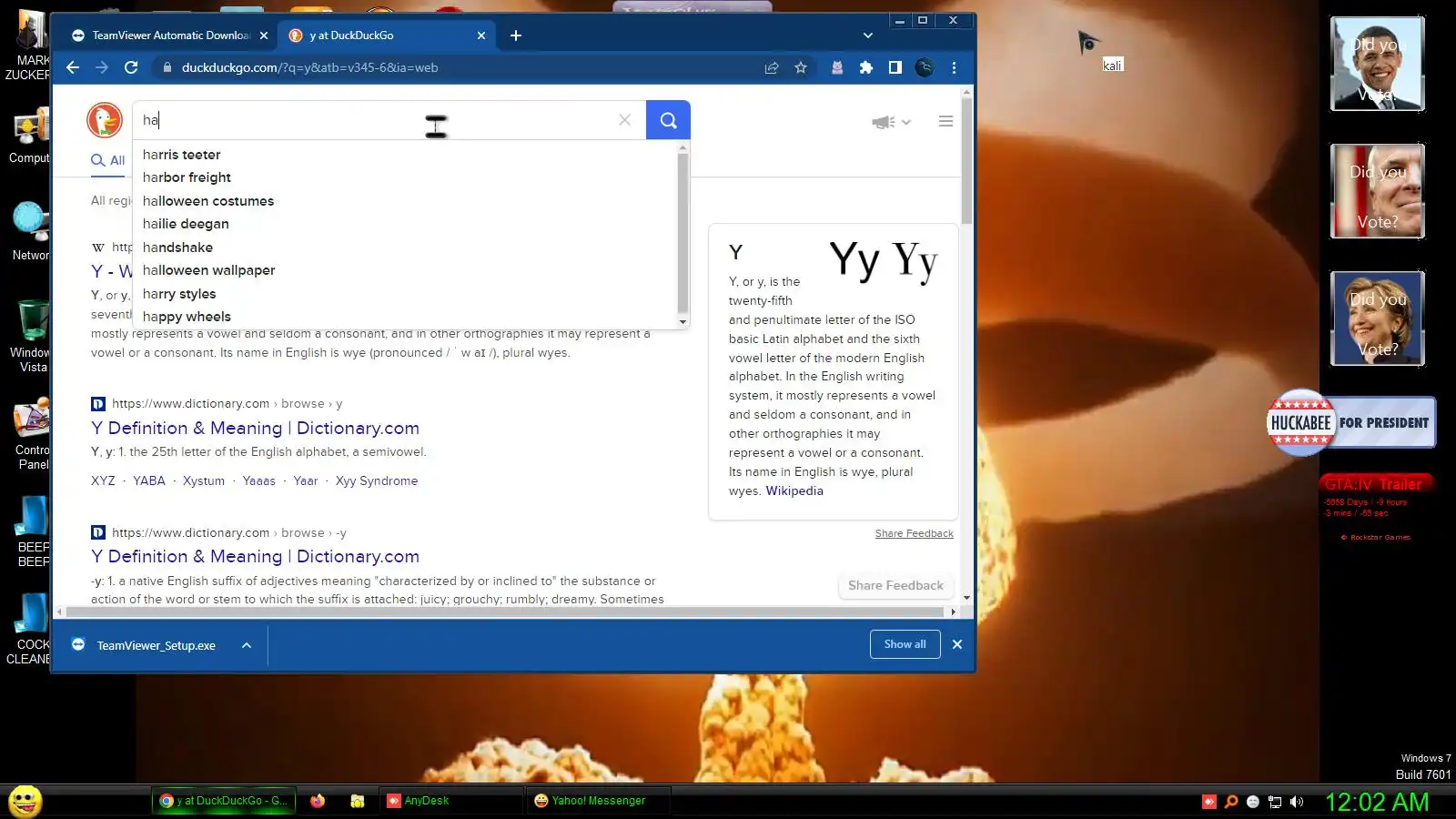The height and width of the screenshot is (819, 1456).
Task: Select the All results tab
Action: 108,161
